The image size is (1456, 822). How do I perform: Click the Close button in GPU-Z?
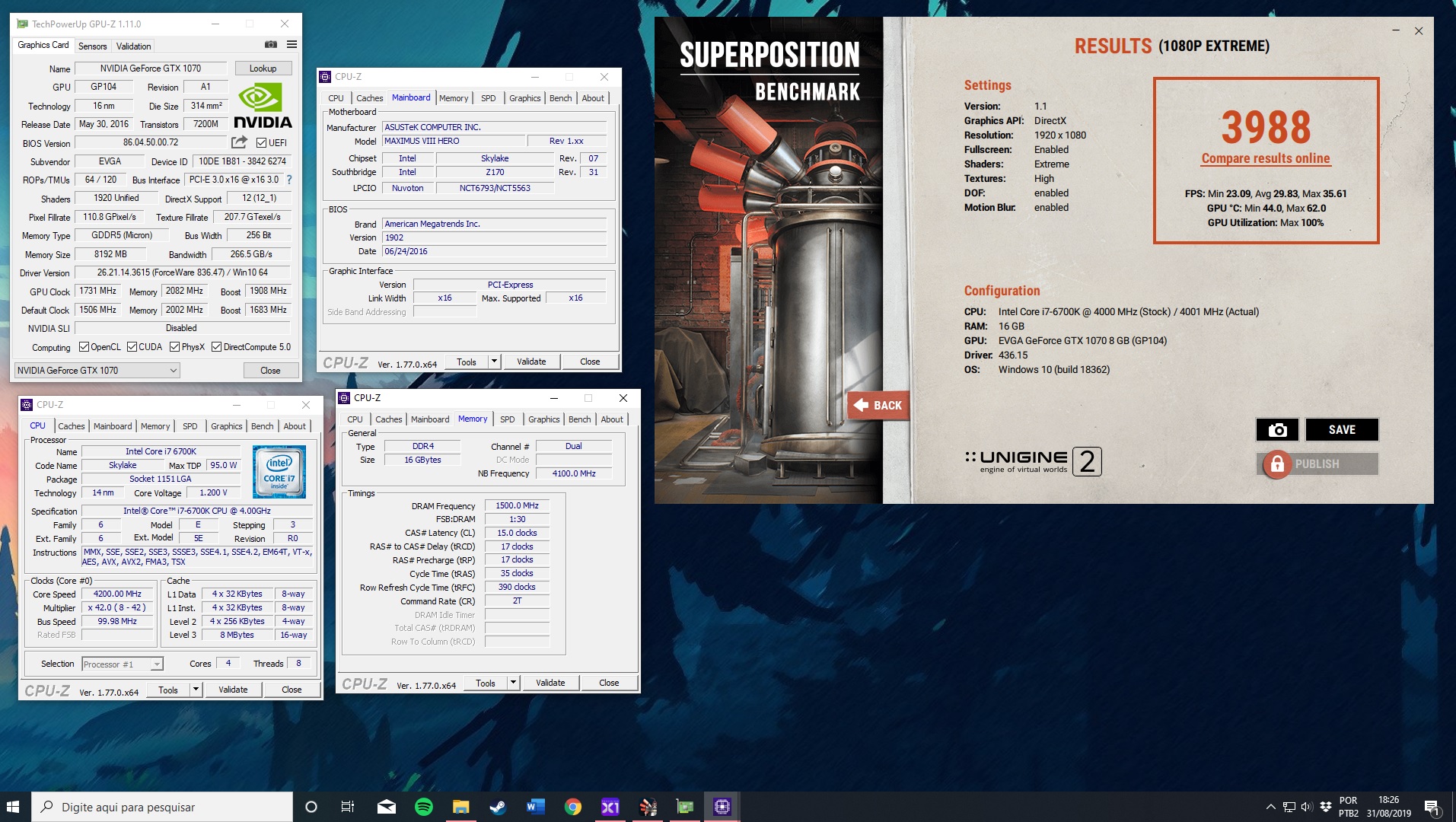point(270,371)
